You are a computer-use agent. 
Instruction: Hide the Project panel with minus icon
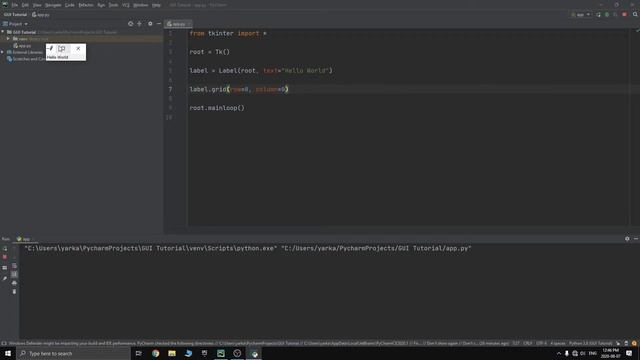click(x=159, y=24)
